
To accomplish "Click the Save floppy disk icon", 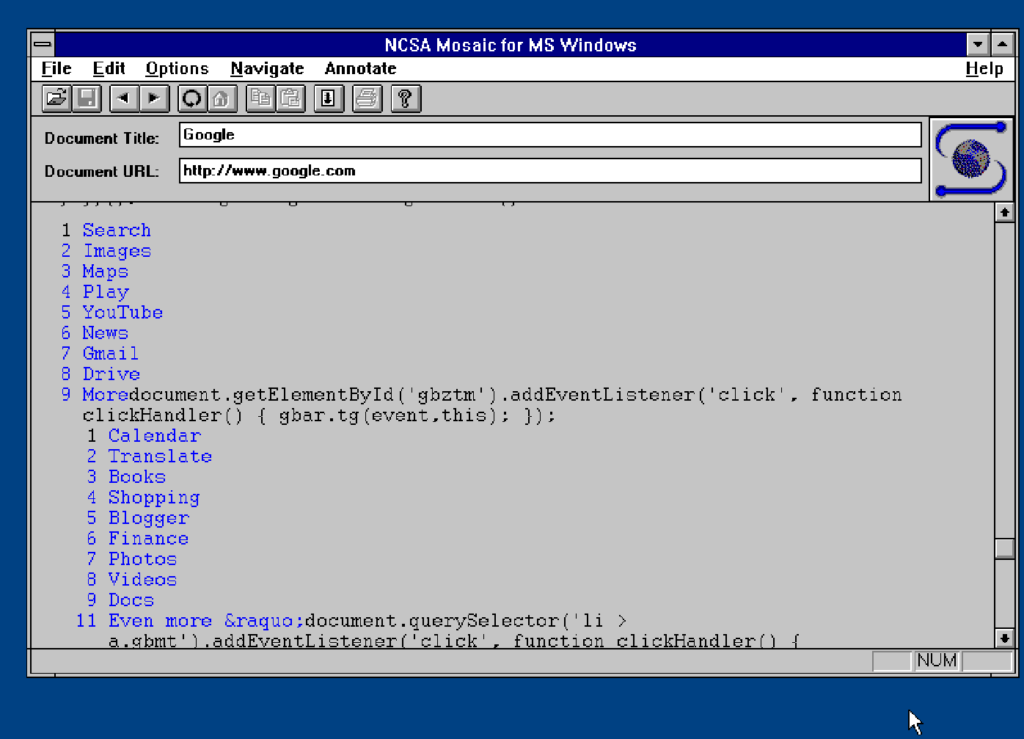I will click(x=86, y=98).
